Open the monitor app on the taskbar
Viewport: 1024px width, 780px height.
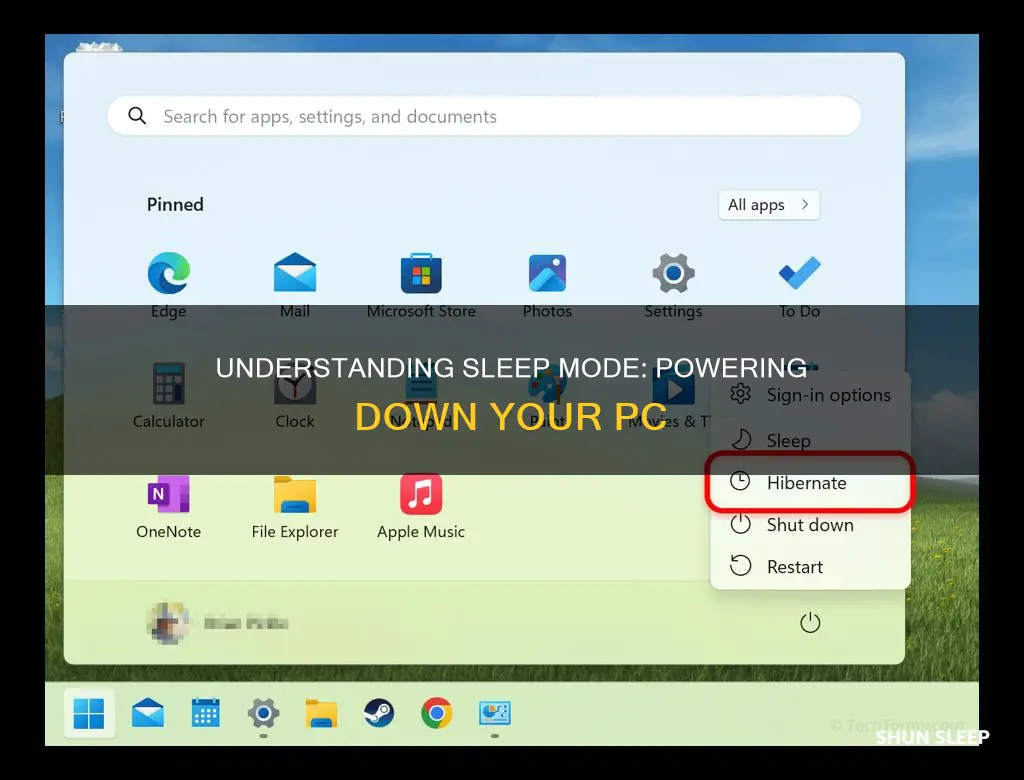click(x=494, y=713)
